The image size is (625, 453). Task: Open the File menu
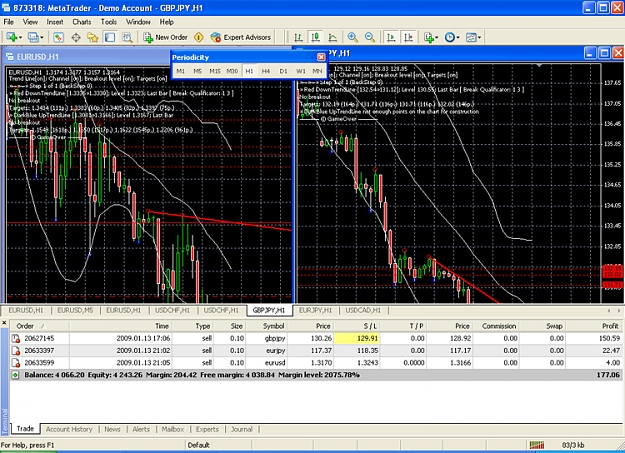(x=8, y=22)
